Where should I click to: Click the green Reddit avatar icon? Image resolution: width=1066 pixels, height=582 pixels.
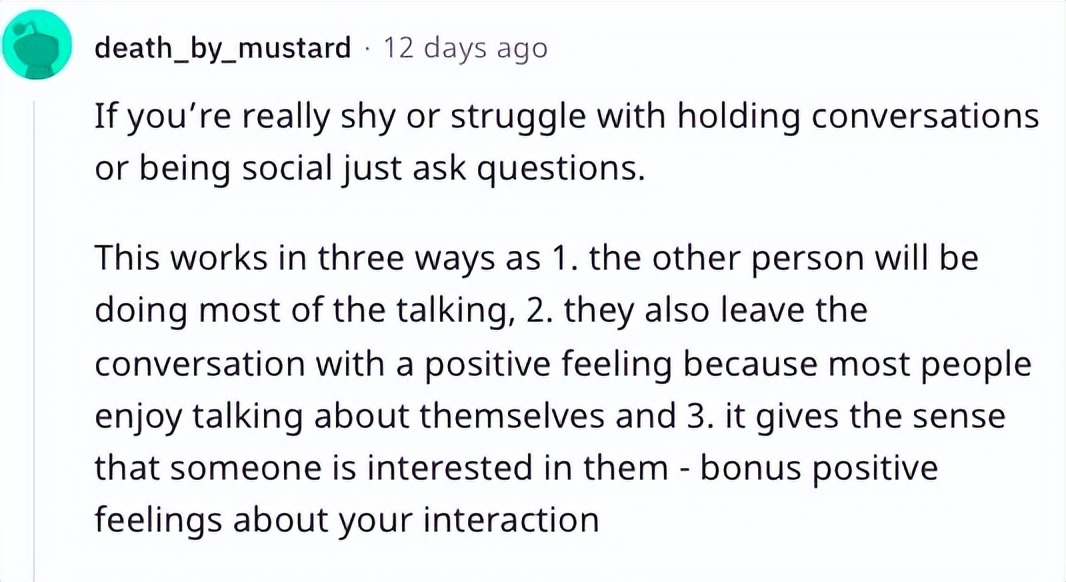pyautogui.click(x=39, y=48)
